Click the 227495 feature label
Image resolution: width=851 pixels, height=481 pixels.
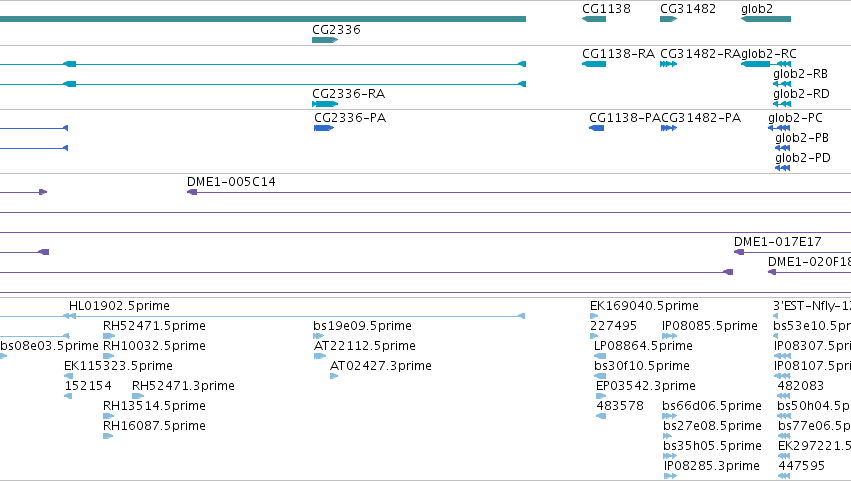pos(613,326)
